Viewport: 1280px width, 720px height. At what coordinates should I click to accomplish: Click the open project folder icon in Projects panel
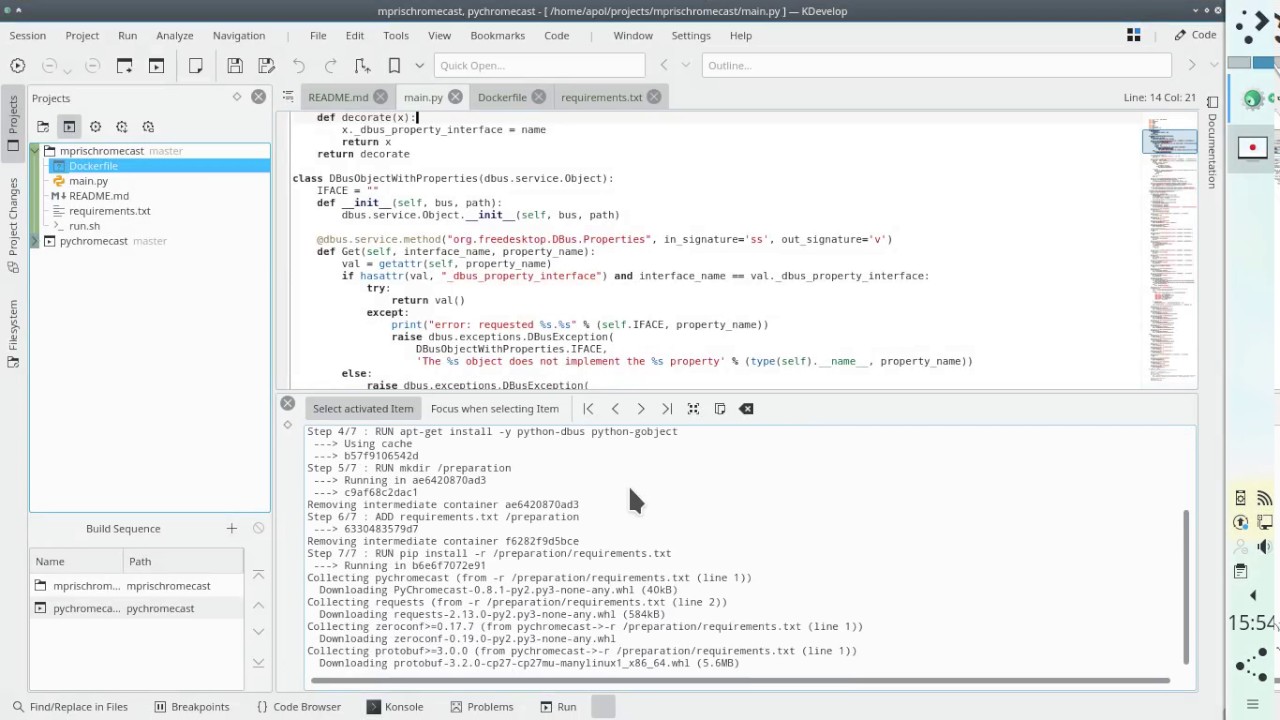[43, 127]
